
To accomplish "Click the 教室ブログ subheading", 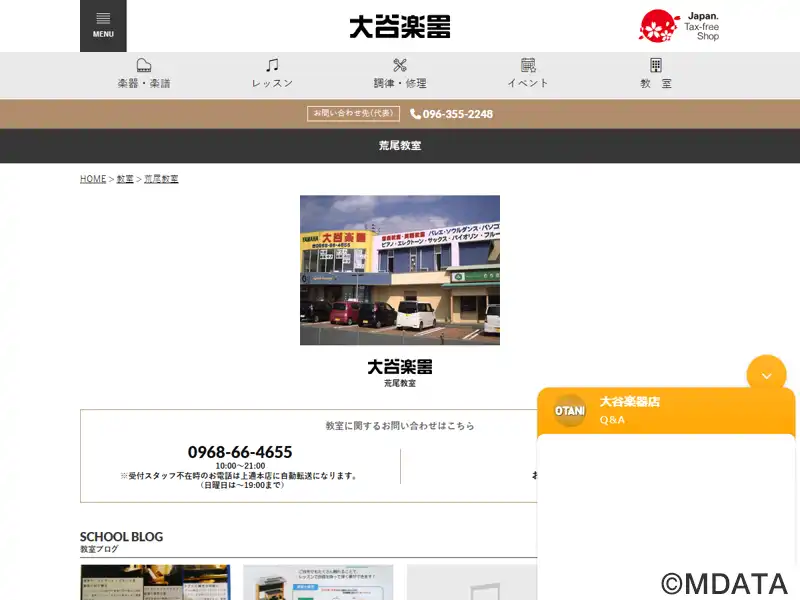I will click(99, 549).
